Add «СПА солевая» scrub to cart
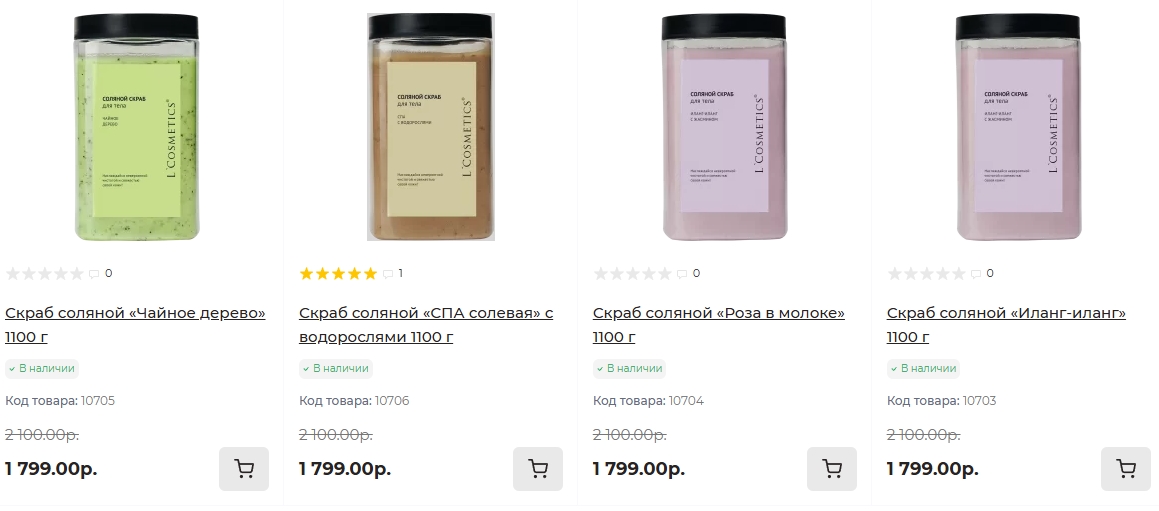 click(x=538, y=468)
